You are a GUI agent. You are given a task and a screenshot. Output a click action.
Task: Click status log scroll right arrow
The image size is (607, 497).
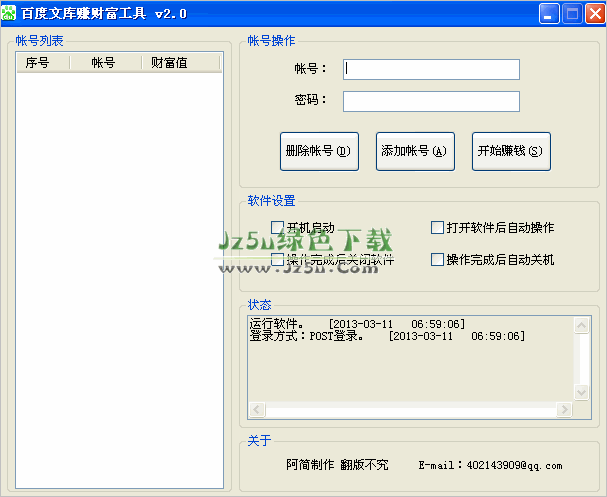(x=564, y=409)
